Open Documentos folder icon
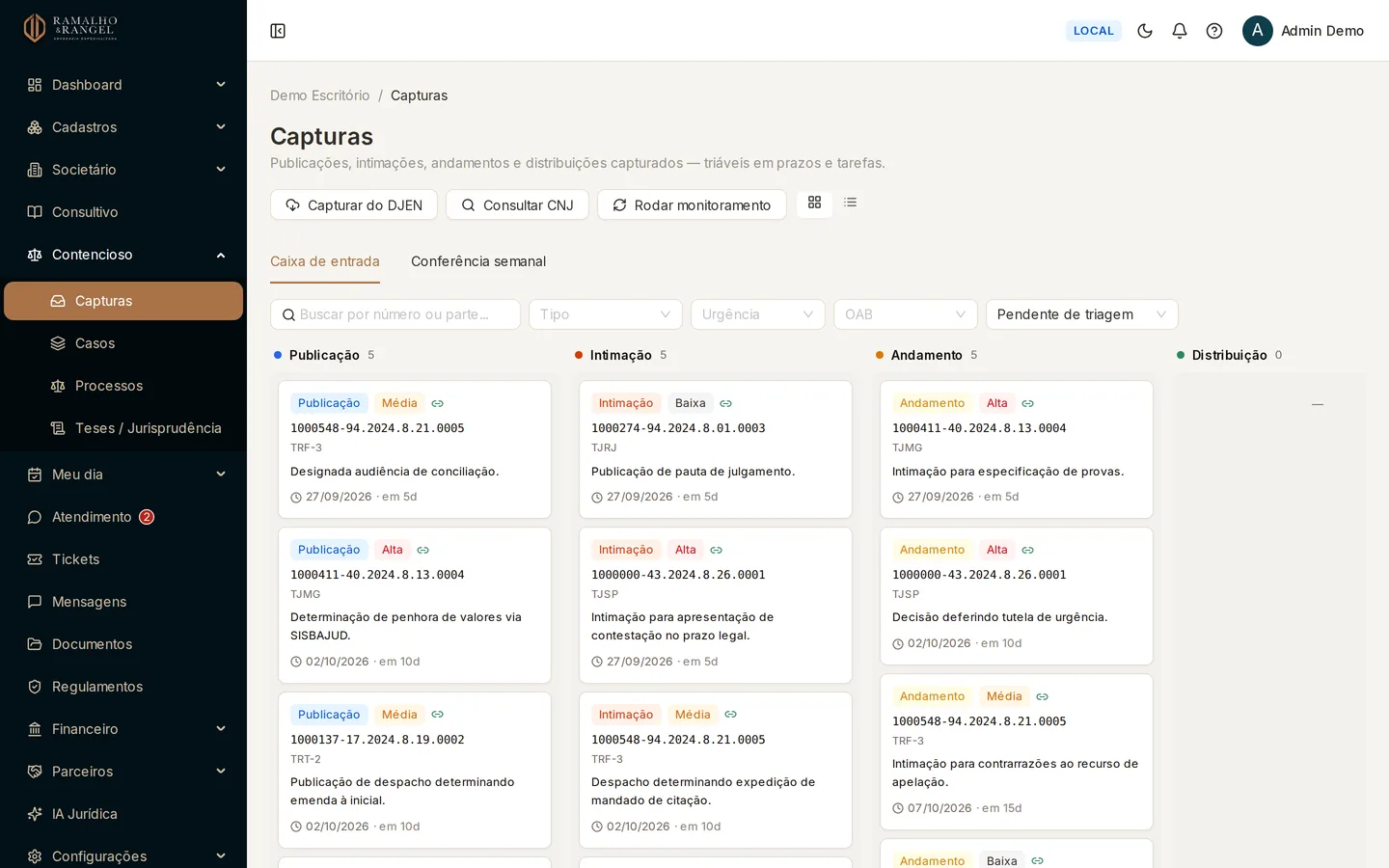The image size is (1389, 868). tap(35, 644)
